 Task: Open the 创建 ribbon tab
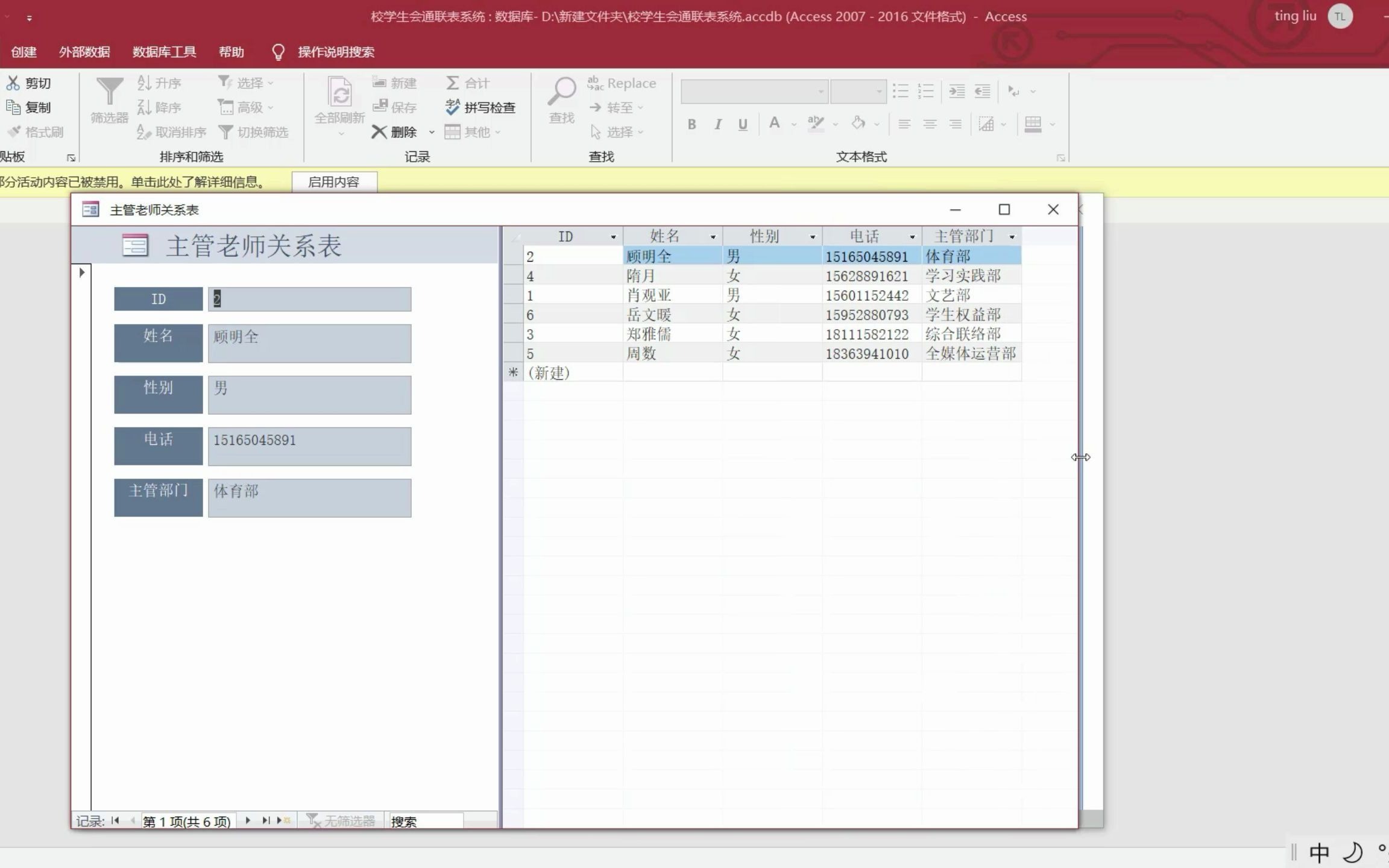pyautogui.click(x=24, y=52)
